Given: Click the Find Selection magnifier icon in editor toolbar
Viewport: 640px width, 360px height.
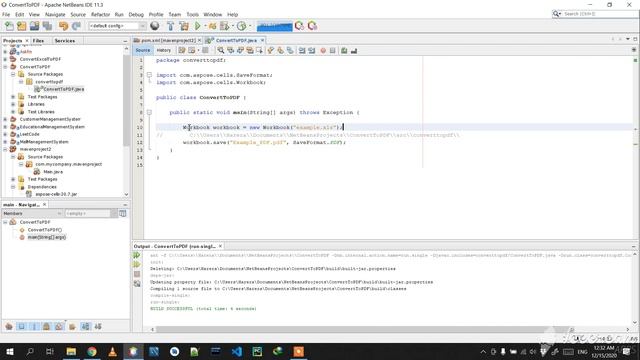Looking at the screenshot, I should click(221, 51).
